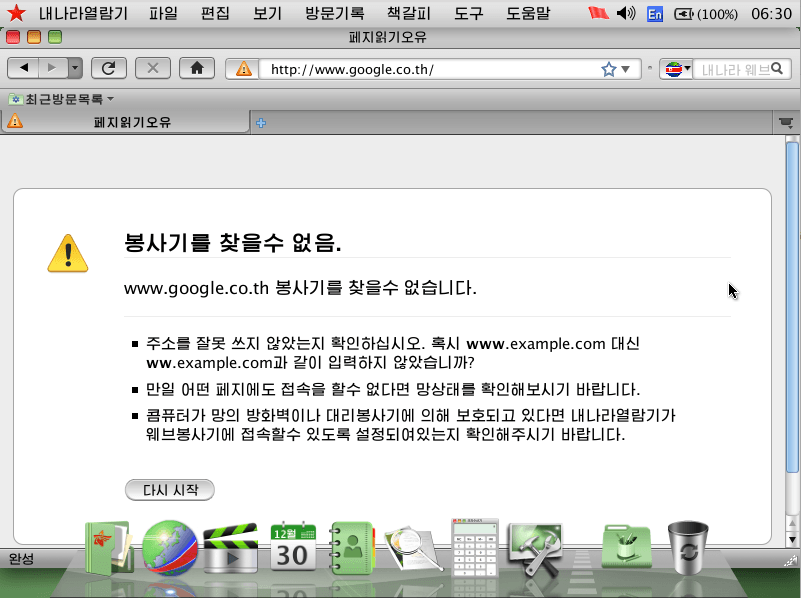Open the trash can in dock
801x598 pixels.
688,547
